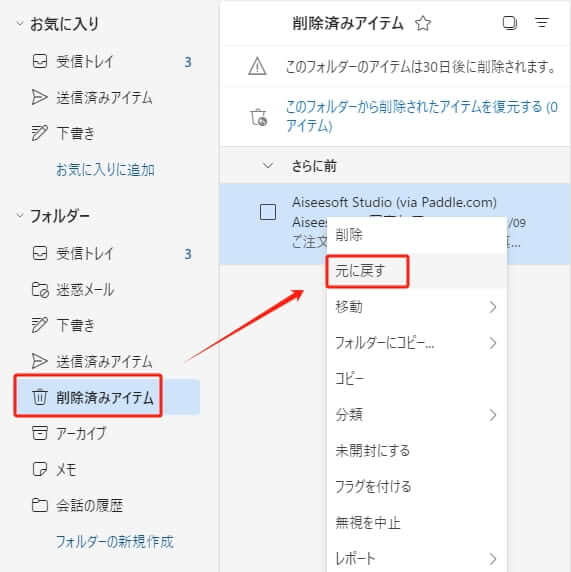Click 送信済みアイテム icon under フォルダー

point(39,361)
